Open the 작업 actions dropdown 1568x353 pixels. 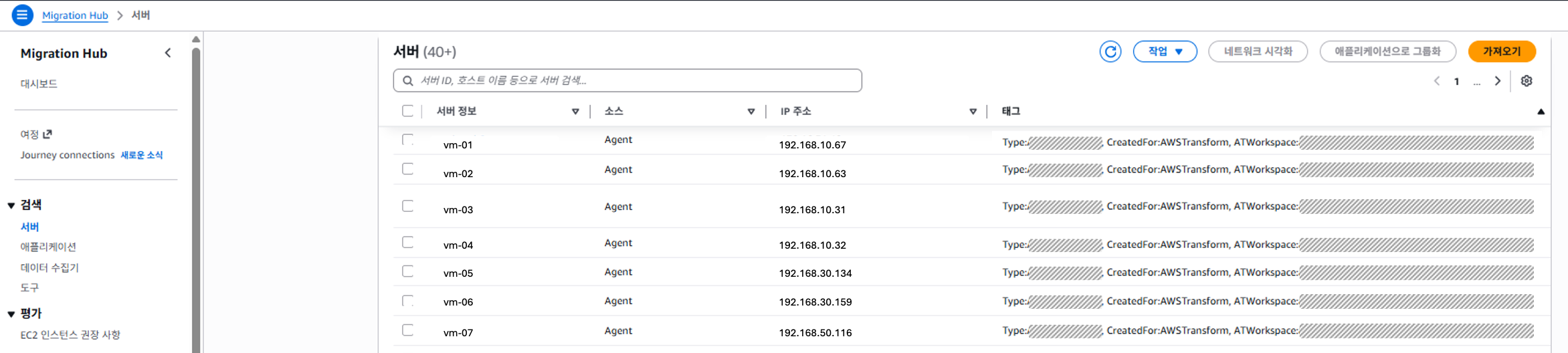[x=1165, y=51]
